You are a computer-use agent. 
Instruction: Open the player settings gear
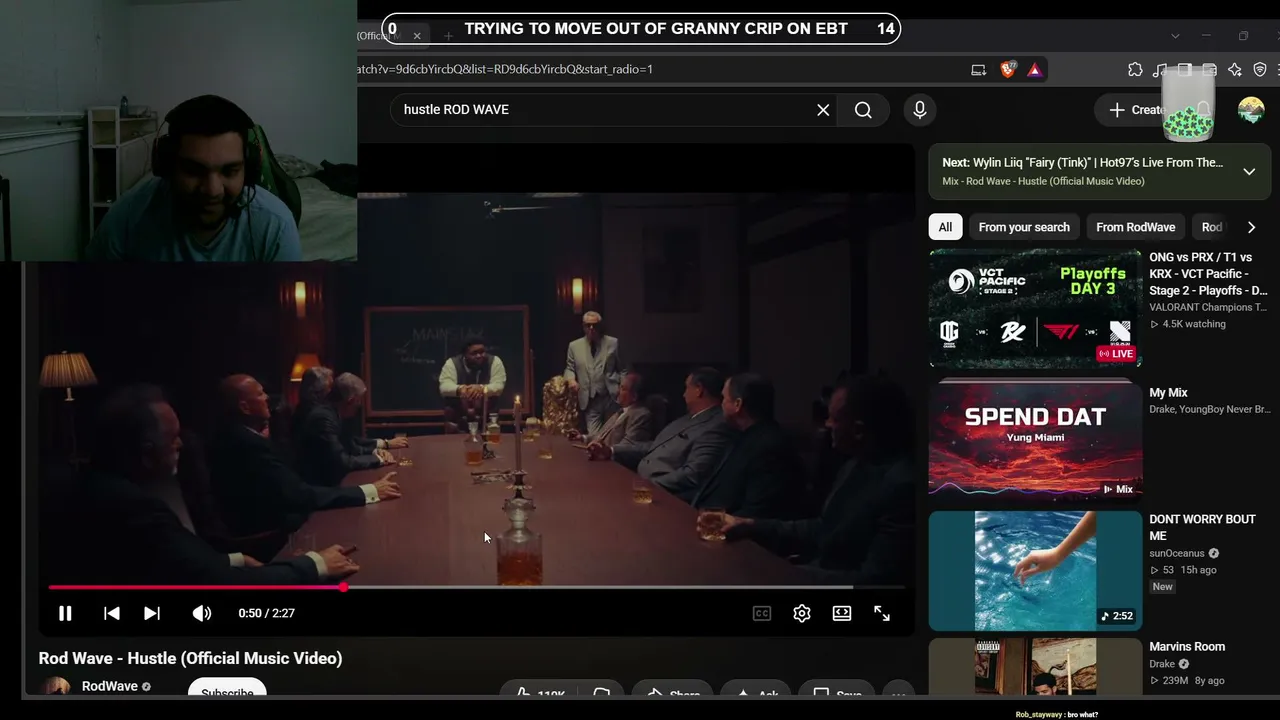[x=802, y=613]
